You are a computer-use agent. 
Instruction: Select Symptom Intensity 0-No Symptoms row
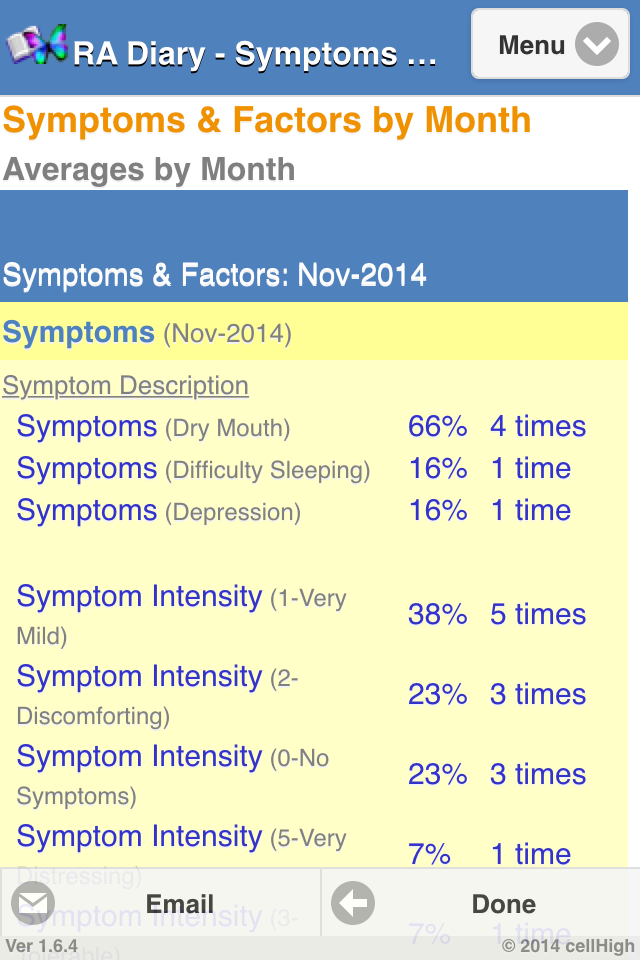(173, 774)
